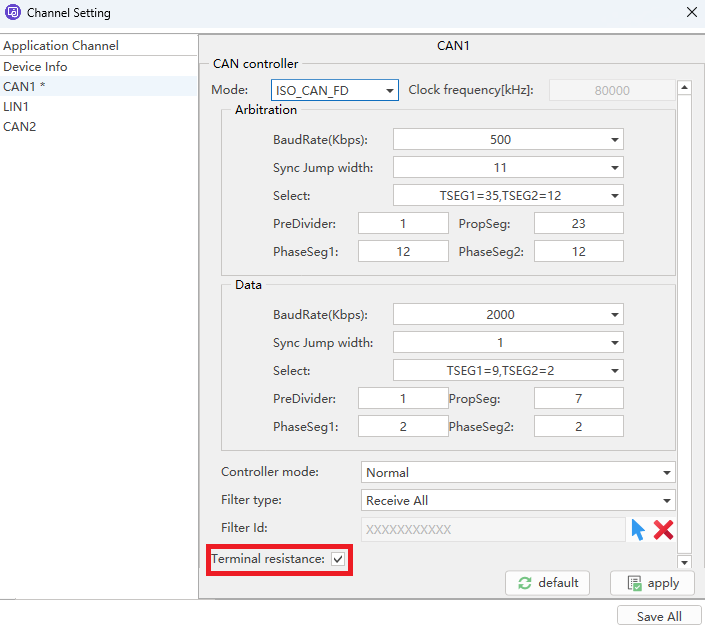This screenshot has height=626, width=705.
Task: Expand the Controller mode dropdown
Action: tap(517, 472)
